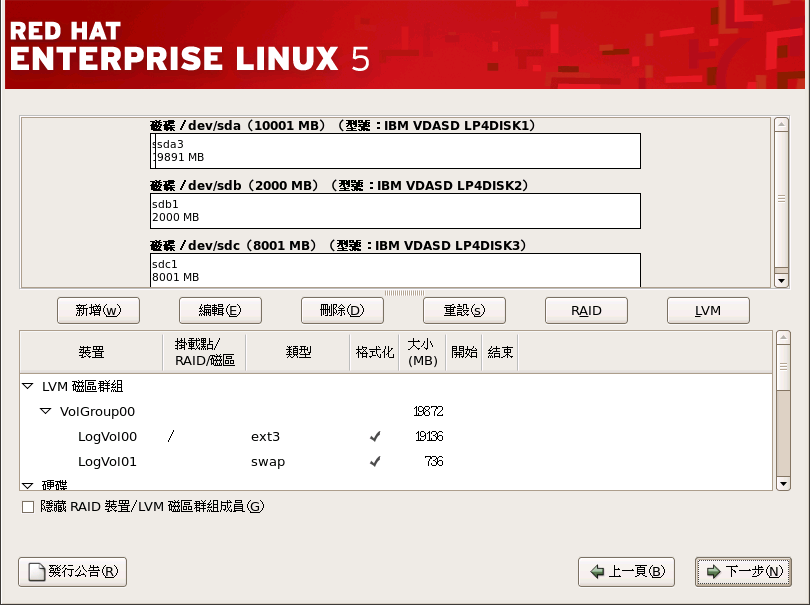This screenshot has height=605, width=810.
Task: Click partition list scrollbar up arrow
Action: point(783,338)
